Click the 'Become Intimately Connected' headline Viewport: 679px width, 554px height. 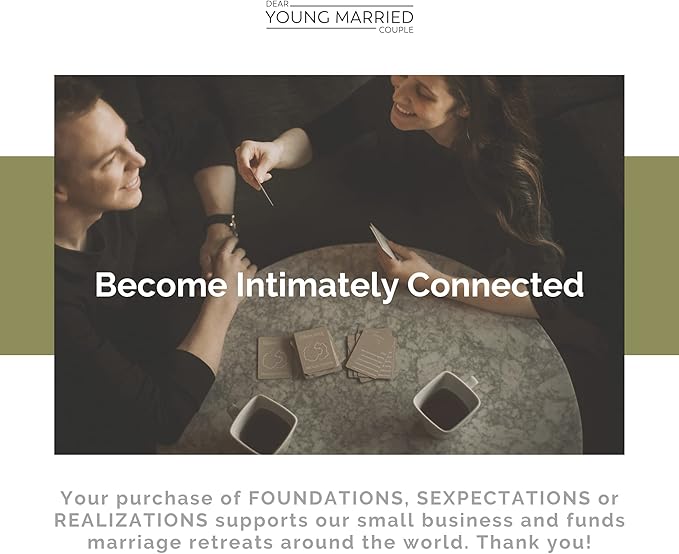[x=339, y=285]
